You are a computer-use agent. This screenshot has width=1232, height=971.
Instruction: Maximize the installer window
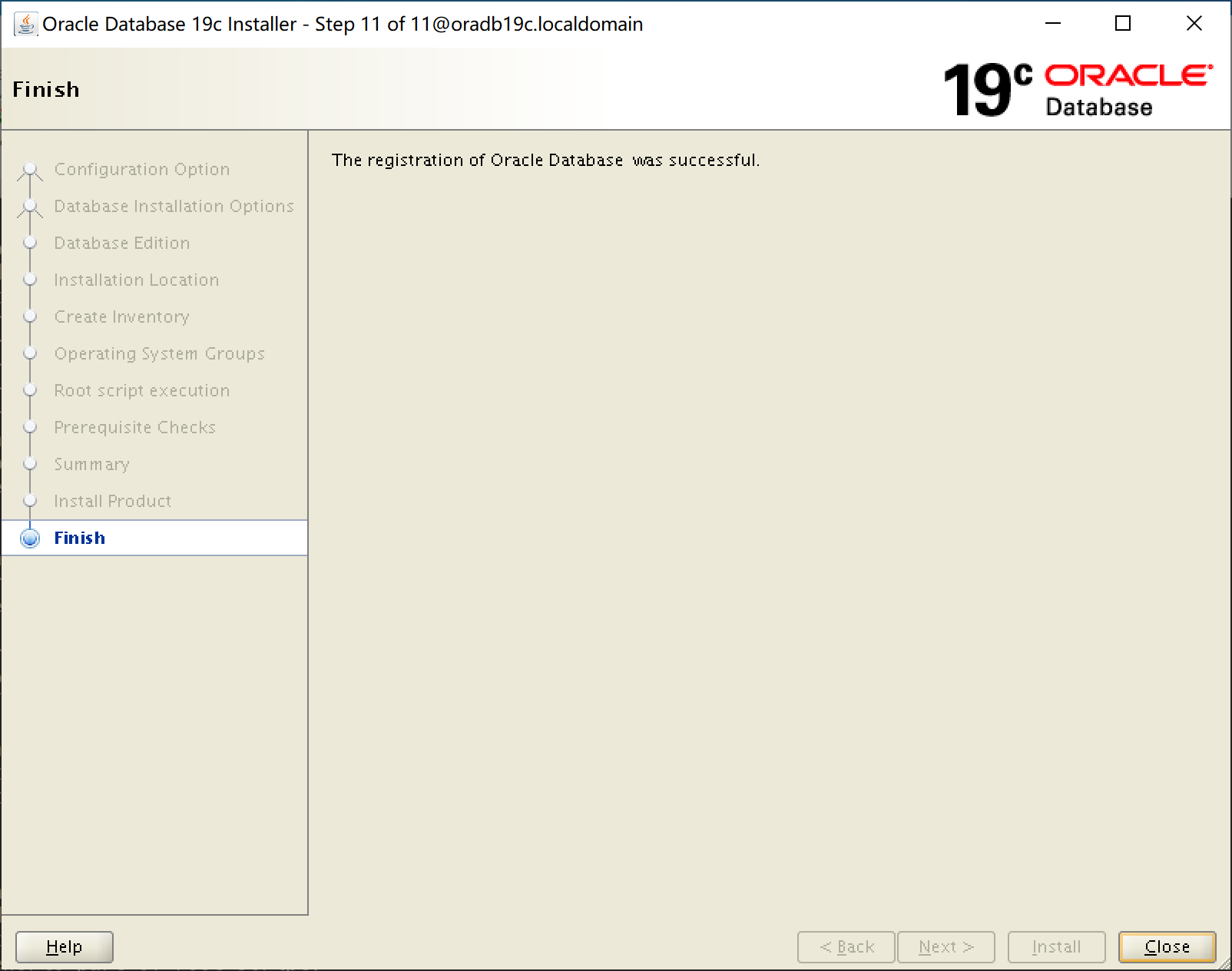click(1123, 23)
